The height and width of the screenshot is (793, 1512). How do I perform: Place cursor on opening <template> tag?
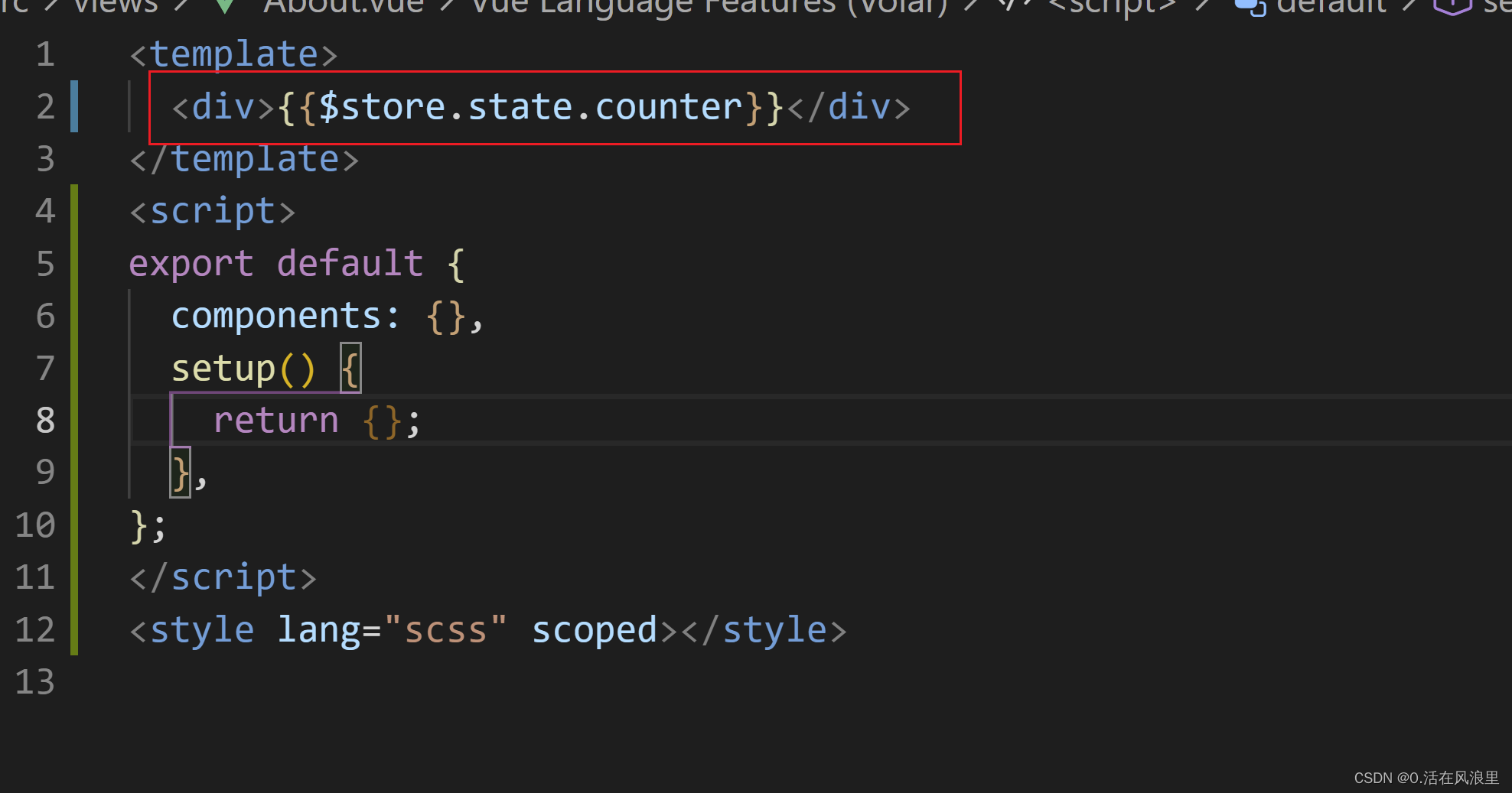click(x=233, y=54)
